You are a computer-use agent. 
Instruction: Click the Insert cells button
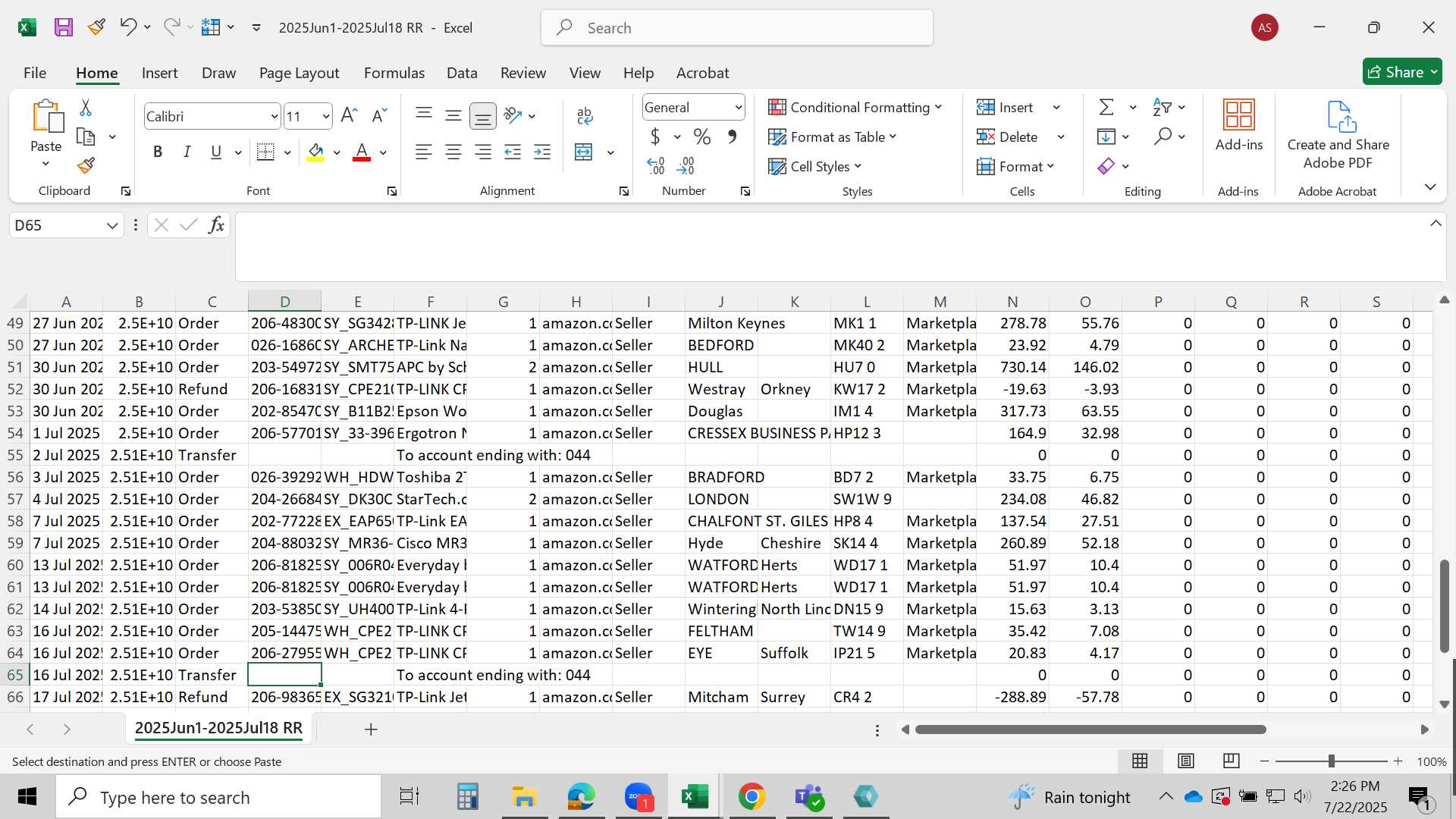(1006, 108)
